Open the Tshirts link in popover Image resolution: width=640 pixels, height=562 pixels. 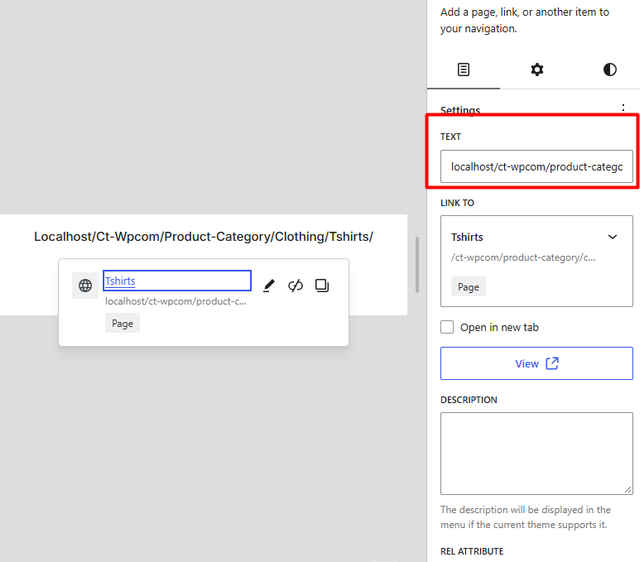tap(120, 281)
